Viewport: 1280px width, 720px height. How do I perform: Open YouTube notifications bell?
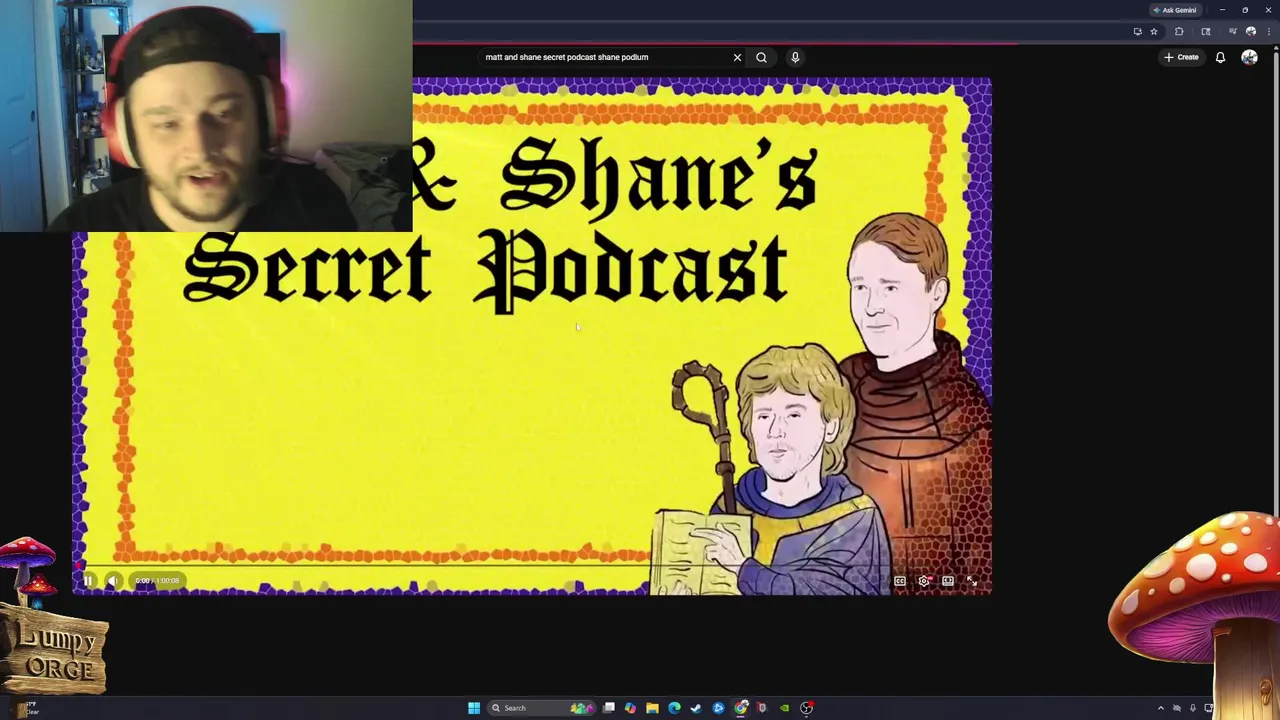(1220, 57)
